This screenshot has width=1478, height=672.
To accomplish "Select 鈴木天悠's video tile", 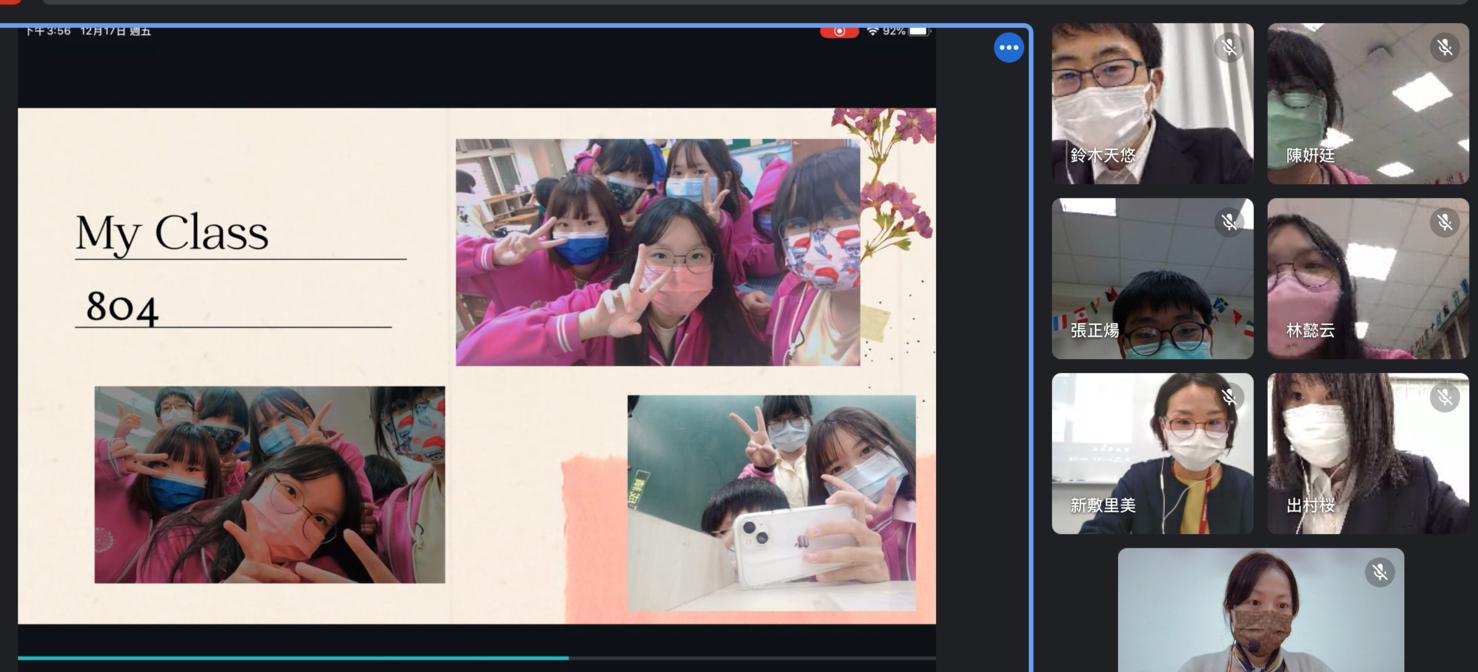I will click(1152, 104).
